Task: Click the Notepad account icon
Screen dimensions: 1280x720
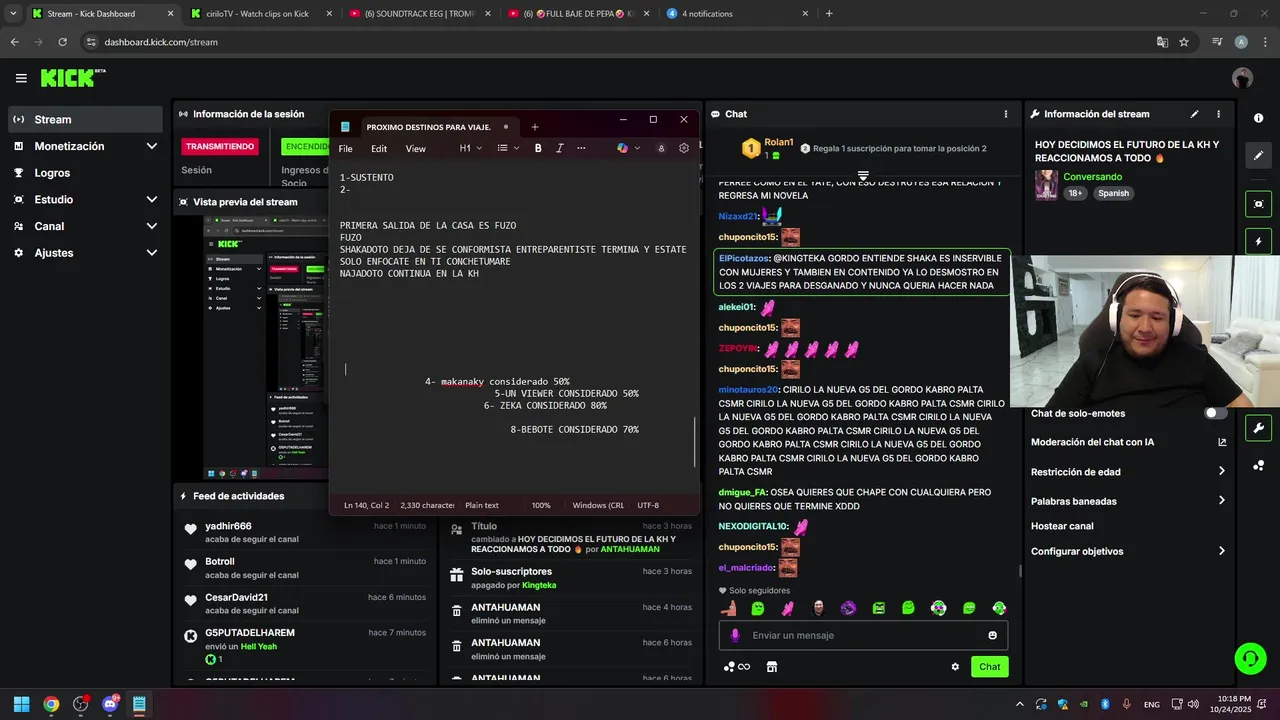Action: (661, 148)
